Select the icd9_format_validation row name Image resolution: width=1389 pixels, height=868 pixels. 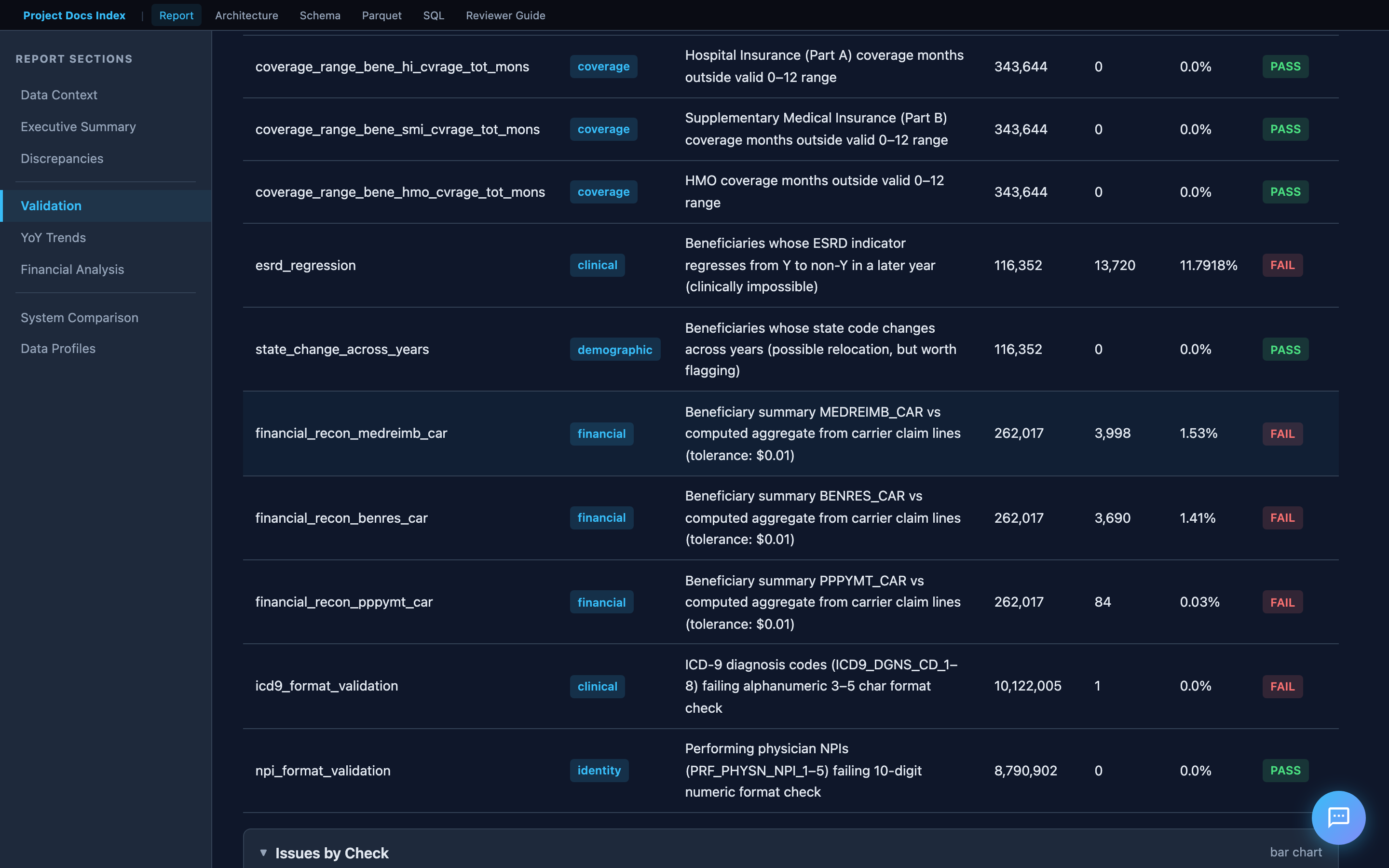326,686
